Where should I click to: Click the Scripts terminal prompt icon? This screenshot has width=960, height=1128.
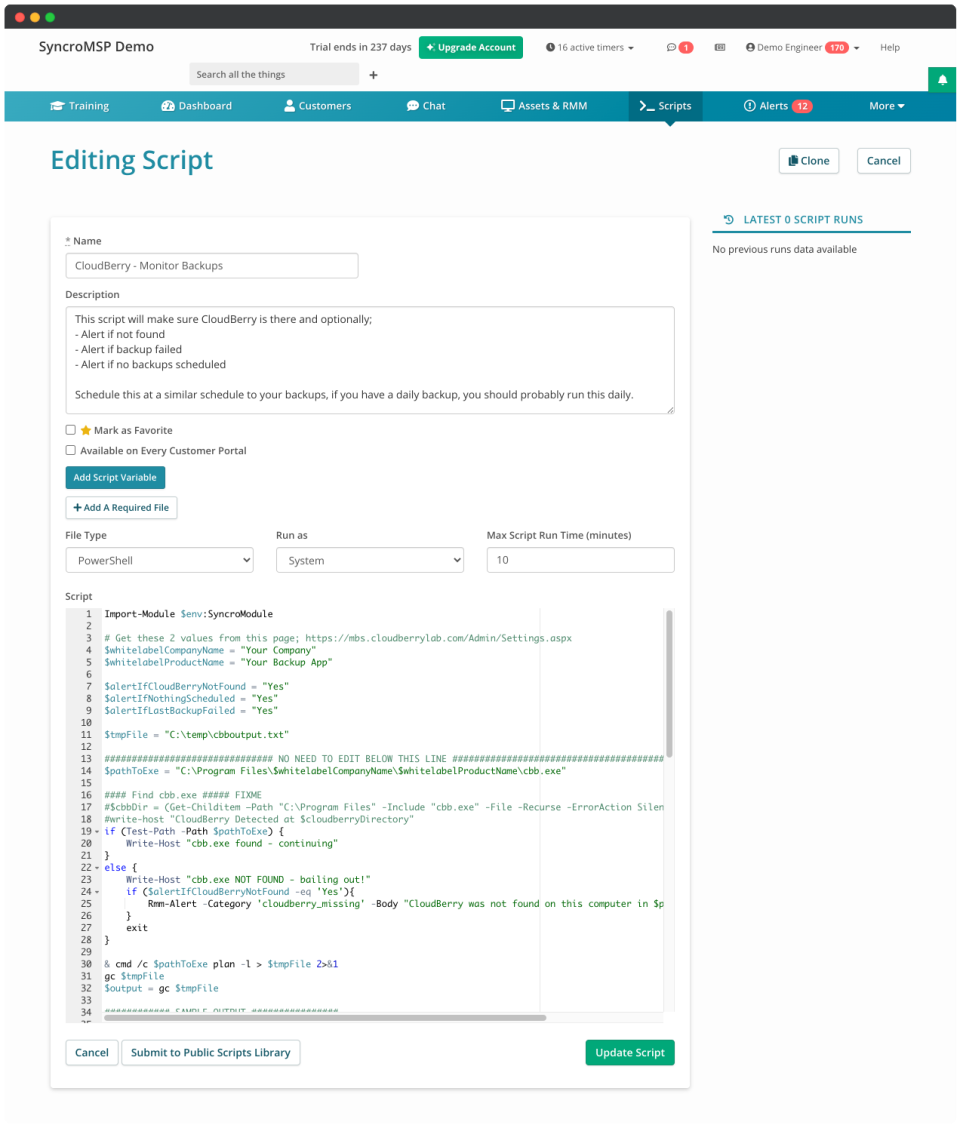point(646,106)
